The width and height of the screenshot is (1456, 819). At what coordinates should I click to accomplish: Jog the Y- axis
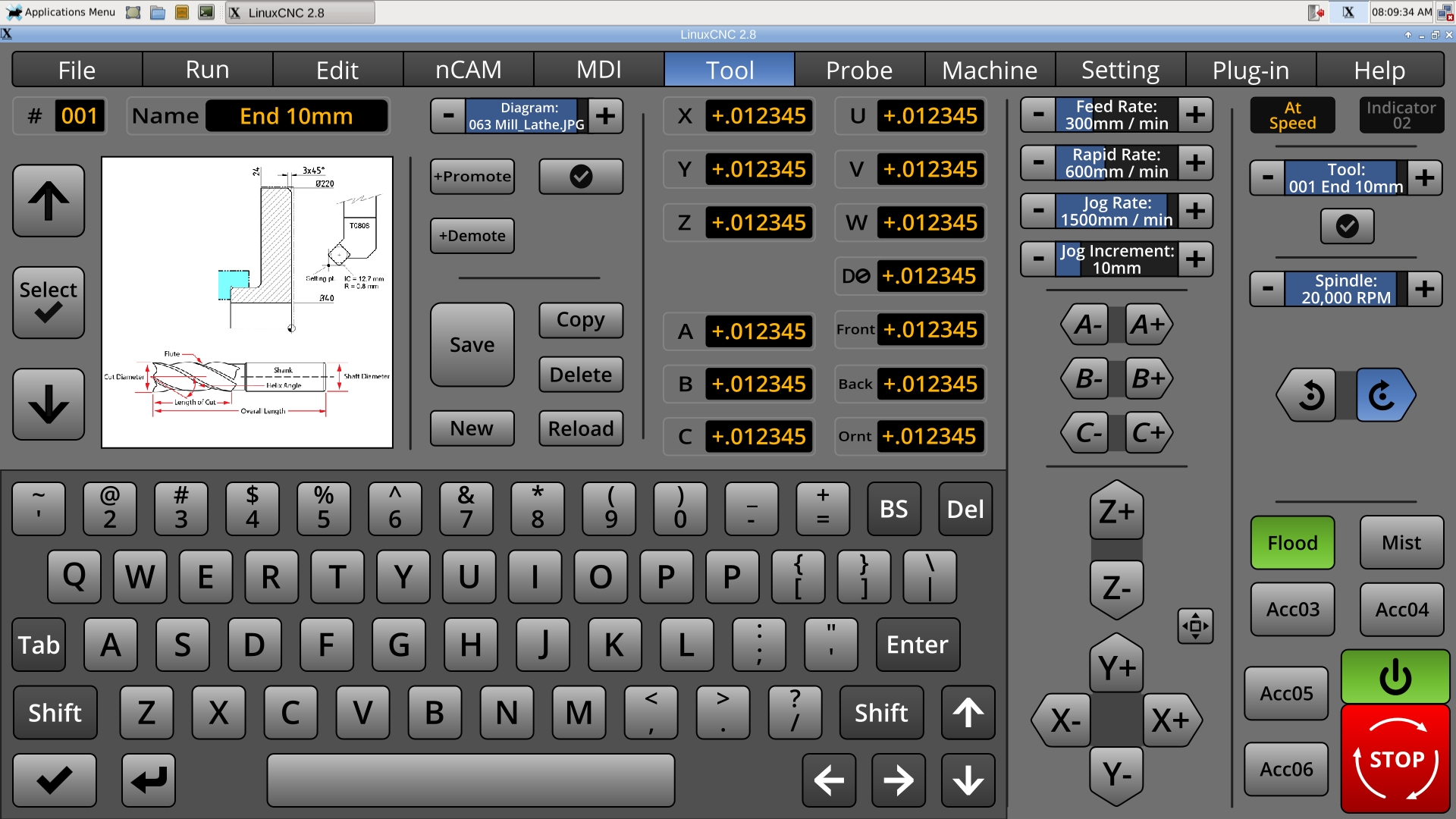point(1116,774)
